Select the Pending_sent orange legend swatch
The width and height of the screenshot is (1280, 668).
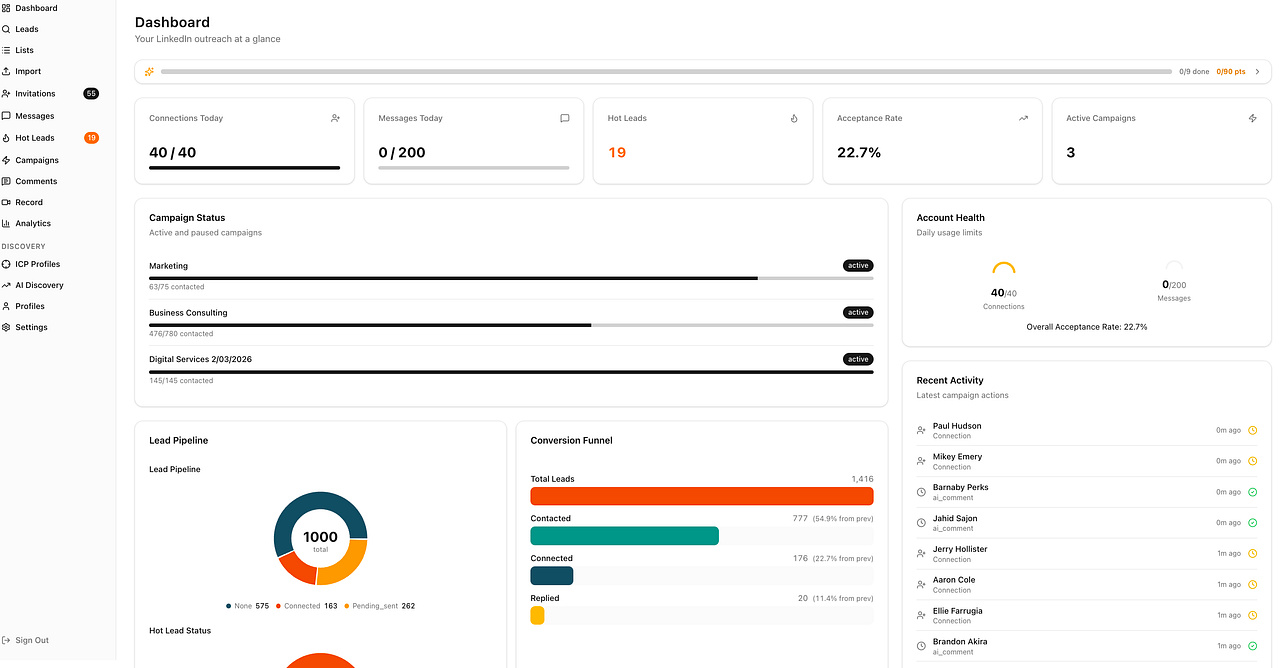tap(347, 606)
